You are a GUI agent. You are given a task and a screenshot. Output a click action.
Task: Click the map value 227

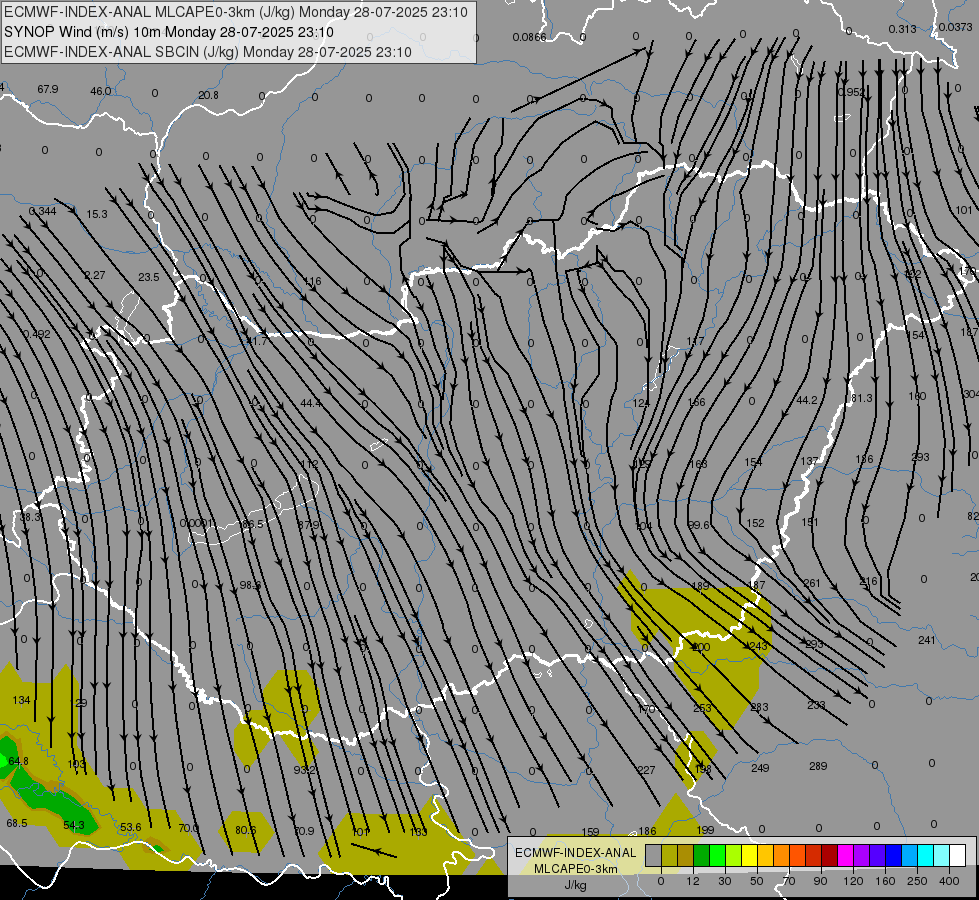click(x=646, y=770)
